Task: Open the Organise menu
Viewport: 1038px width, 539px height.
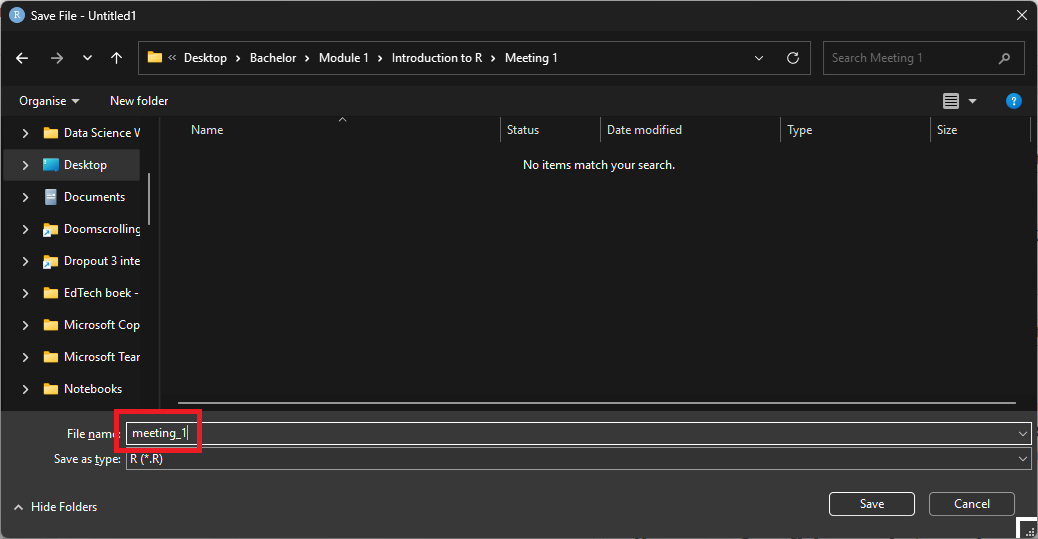Action: click(x=49, y=101)
